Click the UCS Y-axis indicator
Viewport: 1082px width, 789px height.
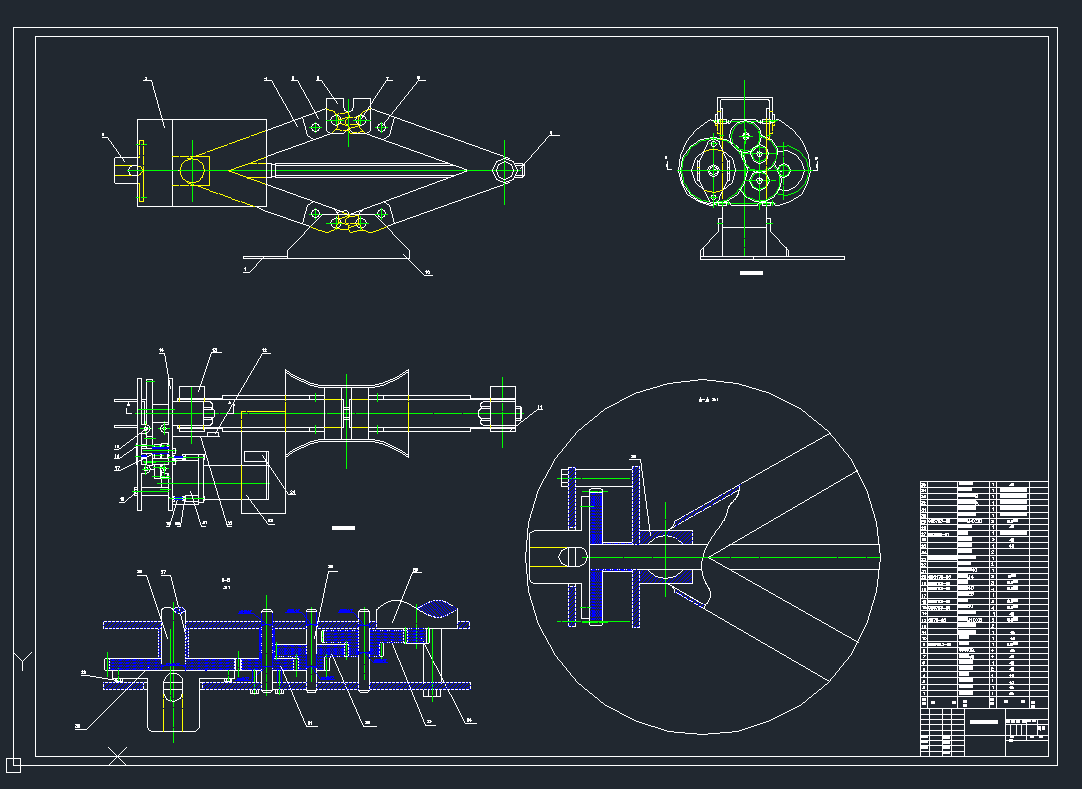[x=22, y=661]
